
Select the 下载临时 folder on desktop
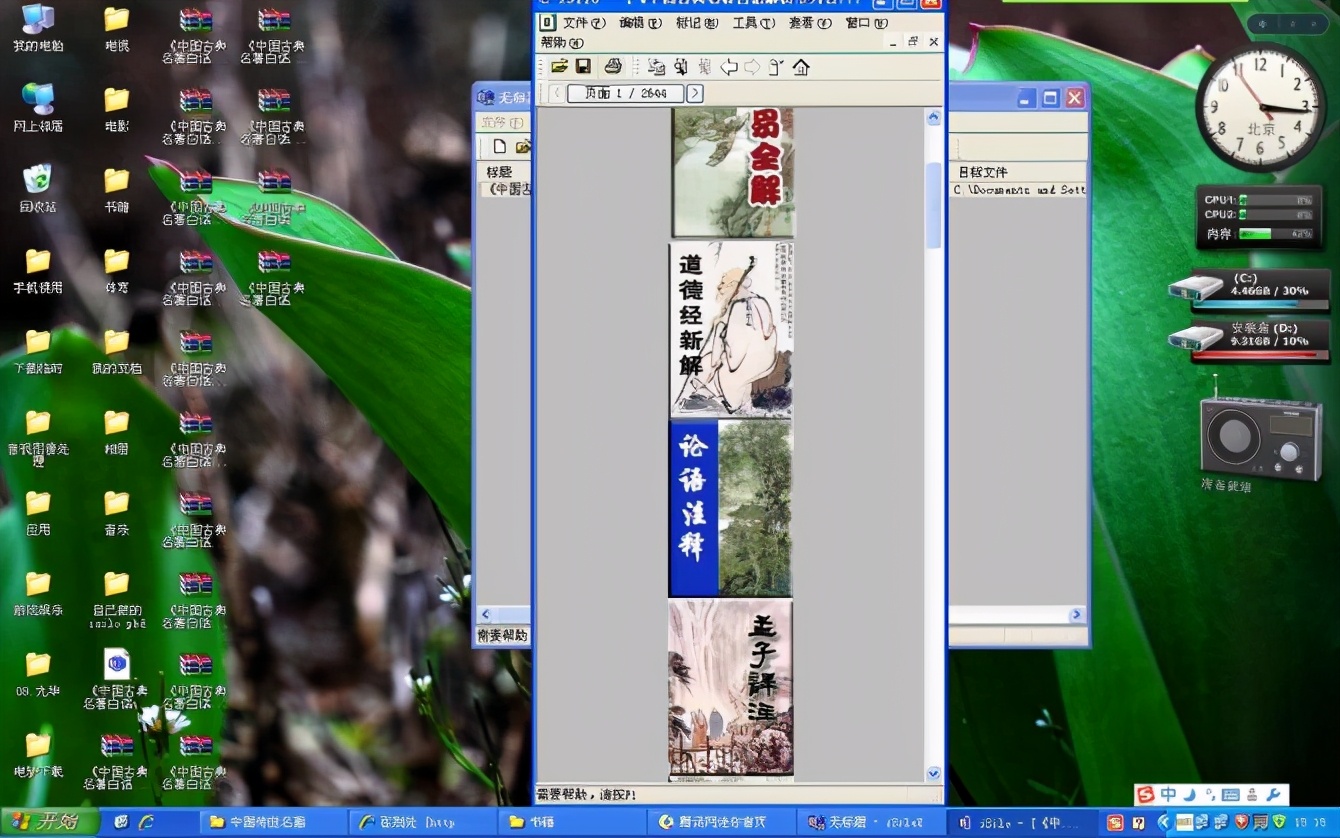[38, 352]
